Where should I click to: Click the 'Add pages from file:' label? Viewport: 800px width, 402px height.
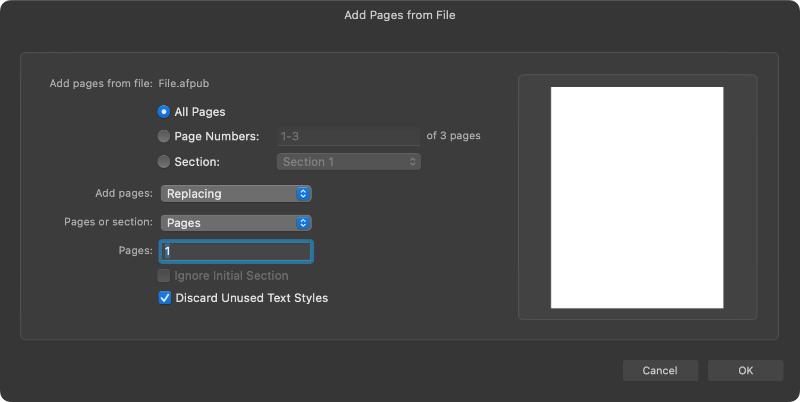[x=101, y=83]
